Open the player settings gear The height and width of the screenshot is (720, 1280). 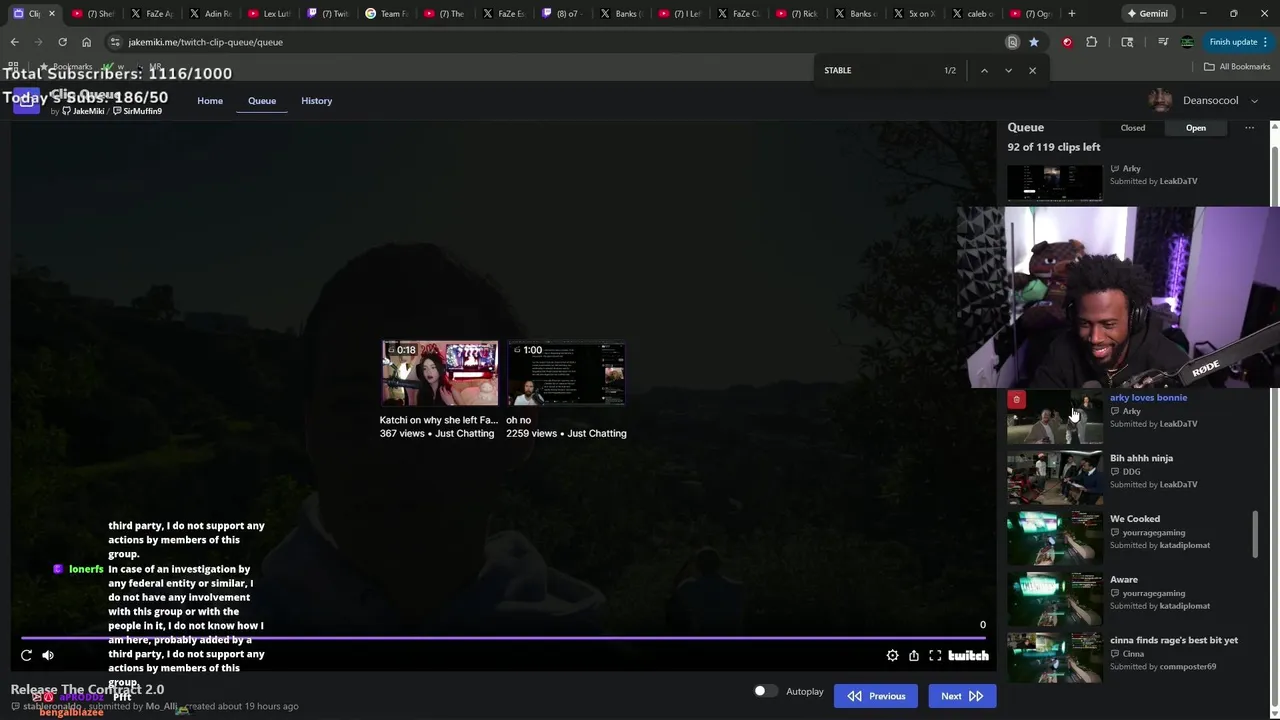pyautogui.click(x=892, y=655)
